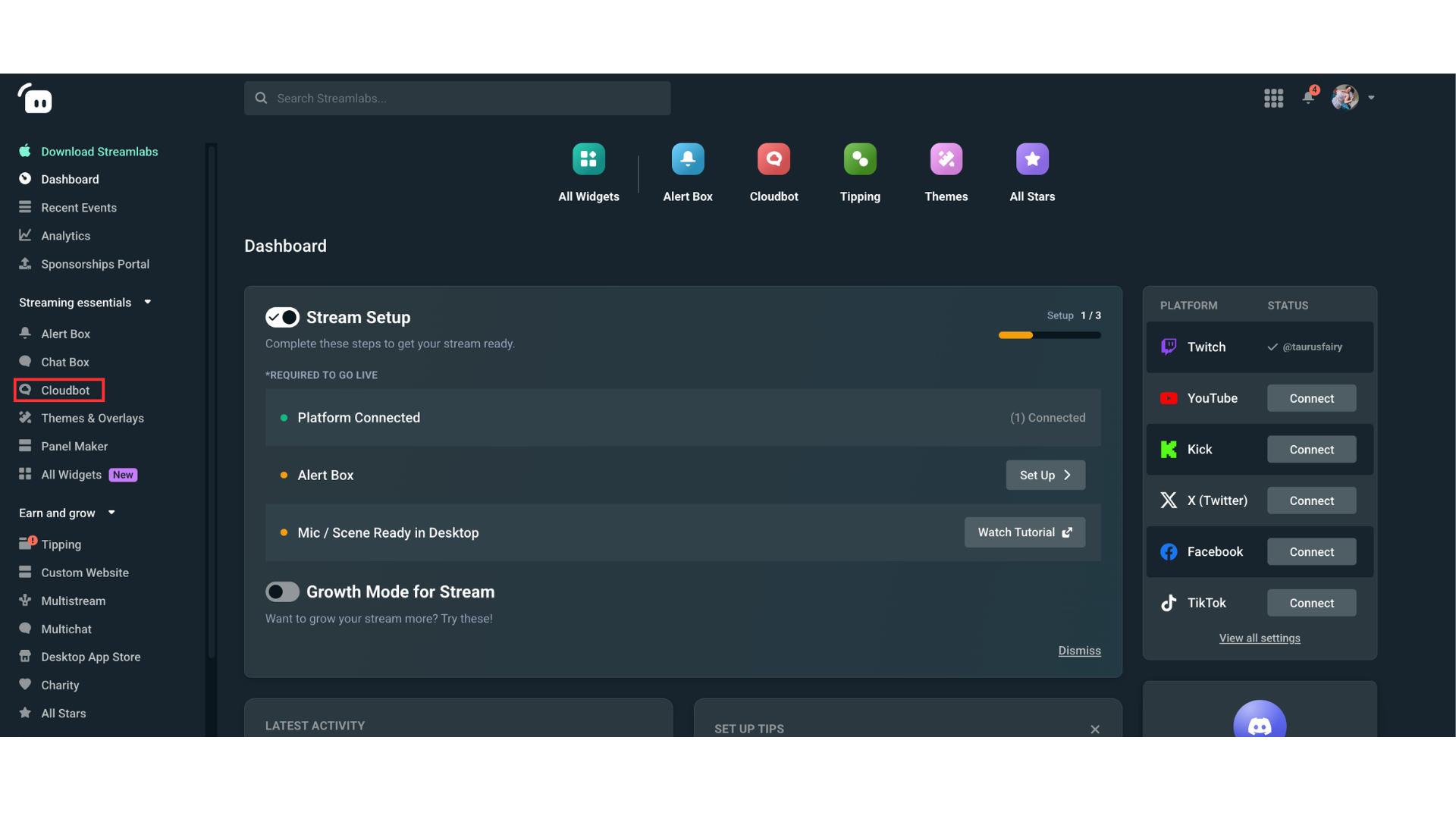1456x819 pixels.
Task: Open the All Stars shortcut icon
Action: click(x=1032, y=159)
